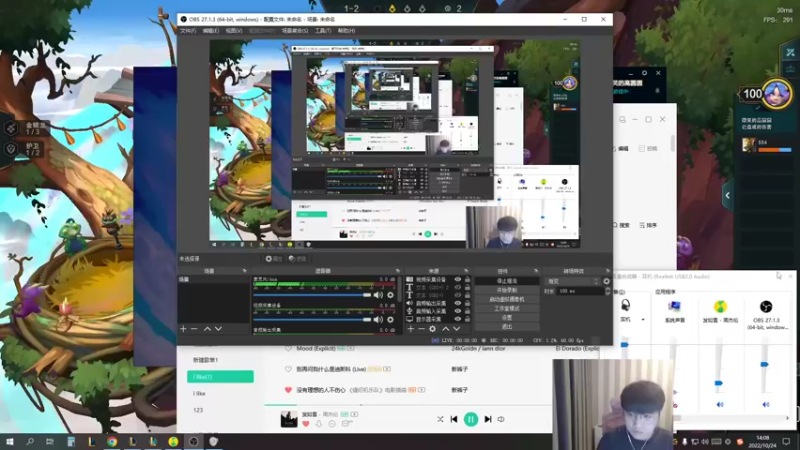This screenshot has width=800, height=450.
Task: Adjust the second mixer channel volume slider
Action: (312, 319)
